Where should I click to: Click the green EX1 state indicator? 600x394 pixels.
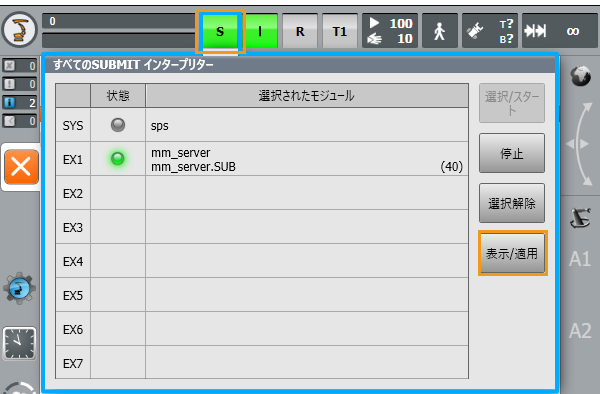[x=117, y=158]
